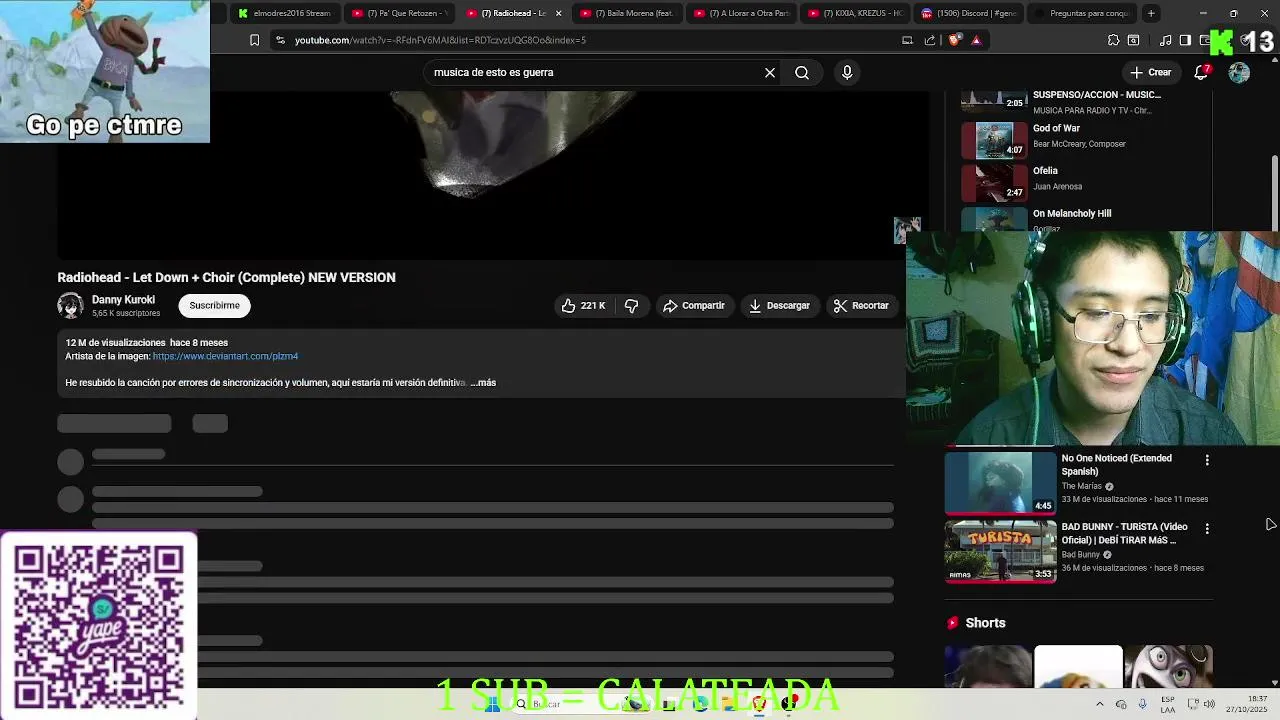The height and width of the screenshot is (720, 1280).
Task: Open the deviantart.com/plzm4 link
Action: click(225, 356)
